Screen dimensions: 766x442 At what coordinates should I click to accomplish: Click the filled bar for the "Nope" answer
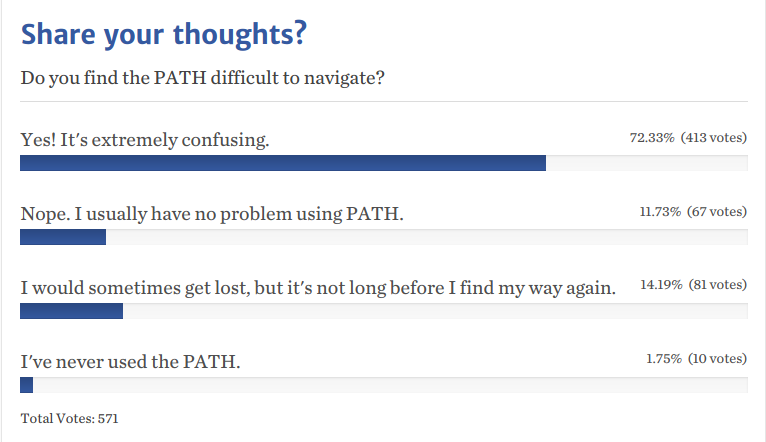click(x=63, y=237)
